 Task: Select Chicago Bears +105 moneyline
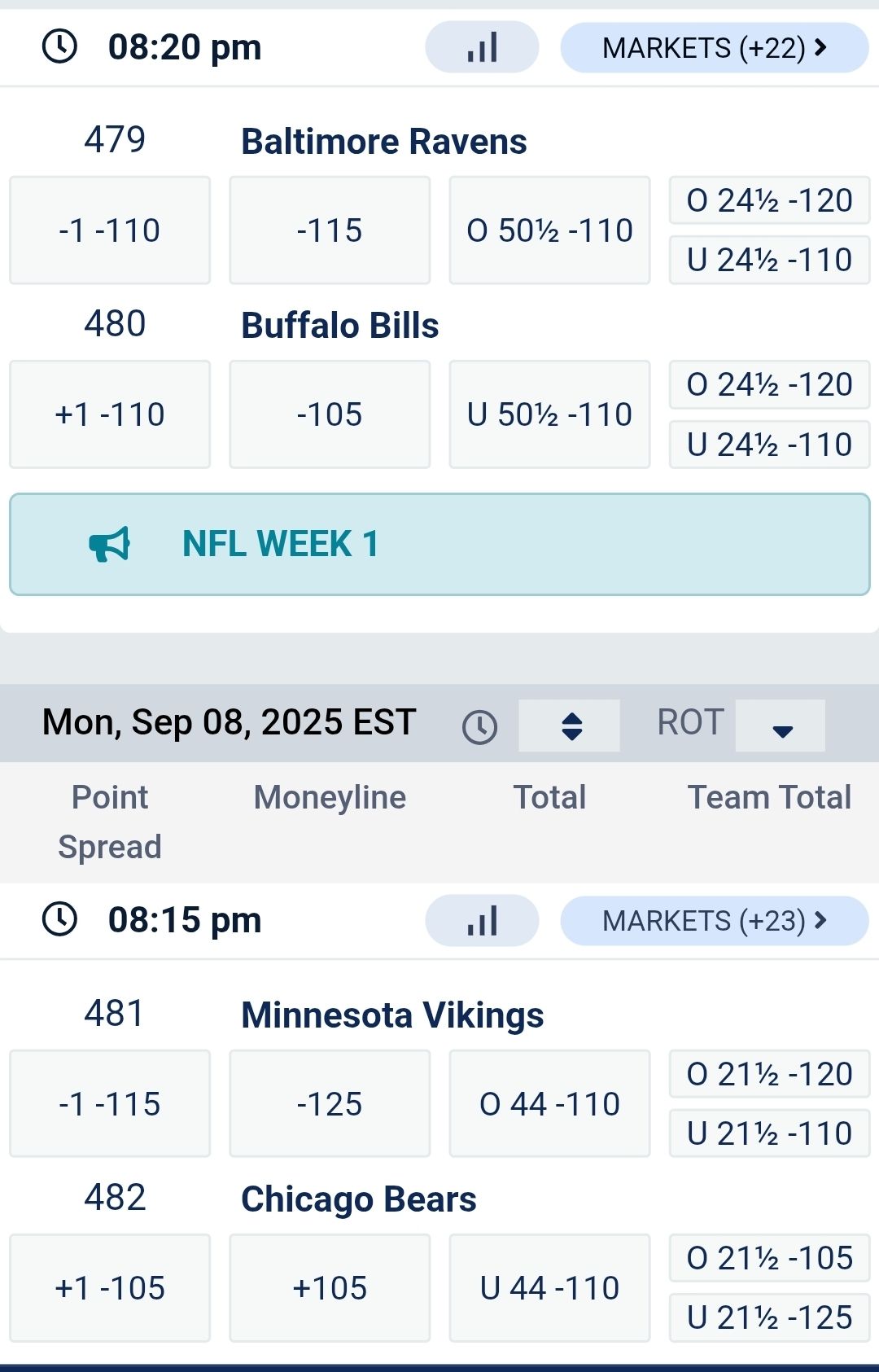point(330,1288)
